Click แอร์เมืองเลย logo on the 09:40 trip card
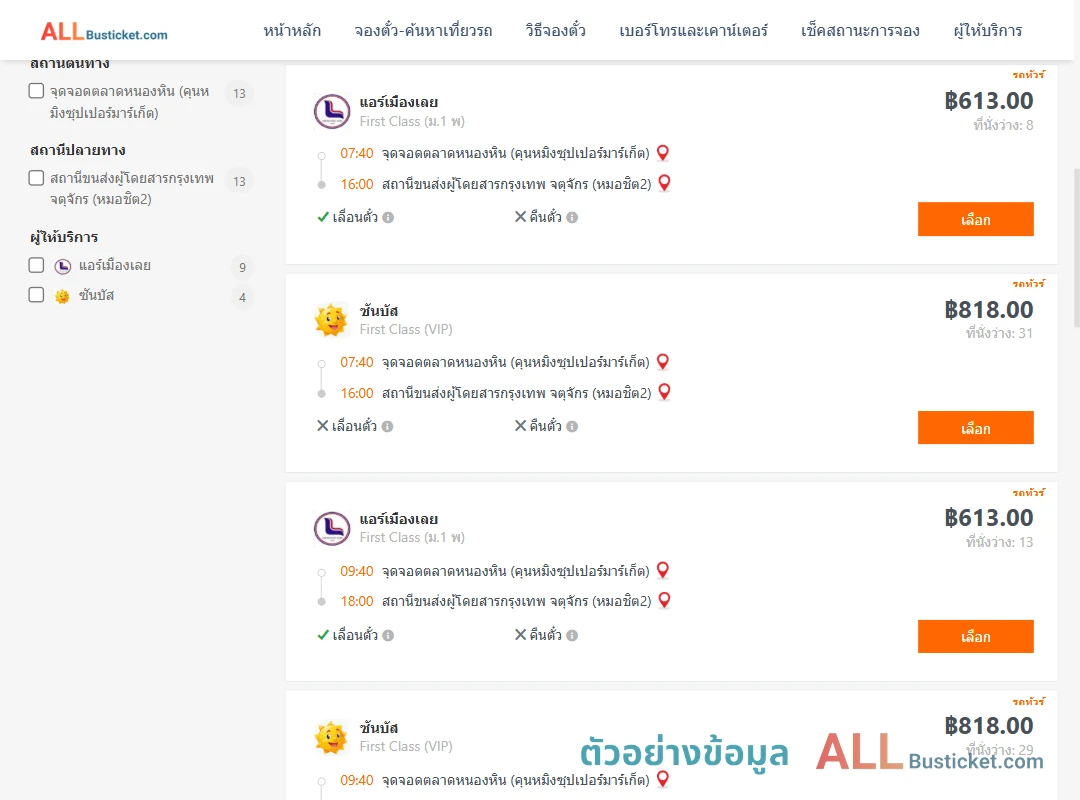1080x800 pixels. (332, 528)
